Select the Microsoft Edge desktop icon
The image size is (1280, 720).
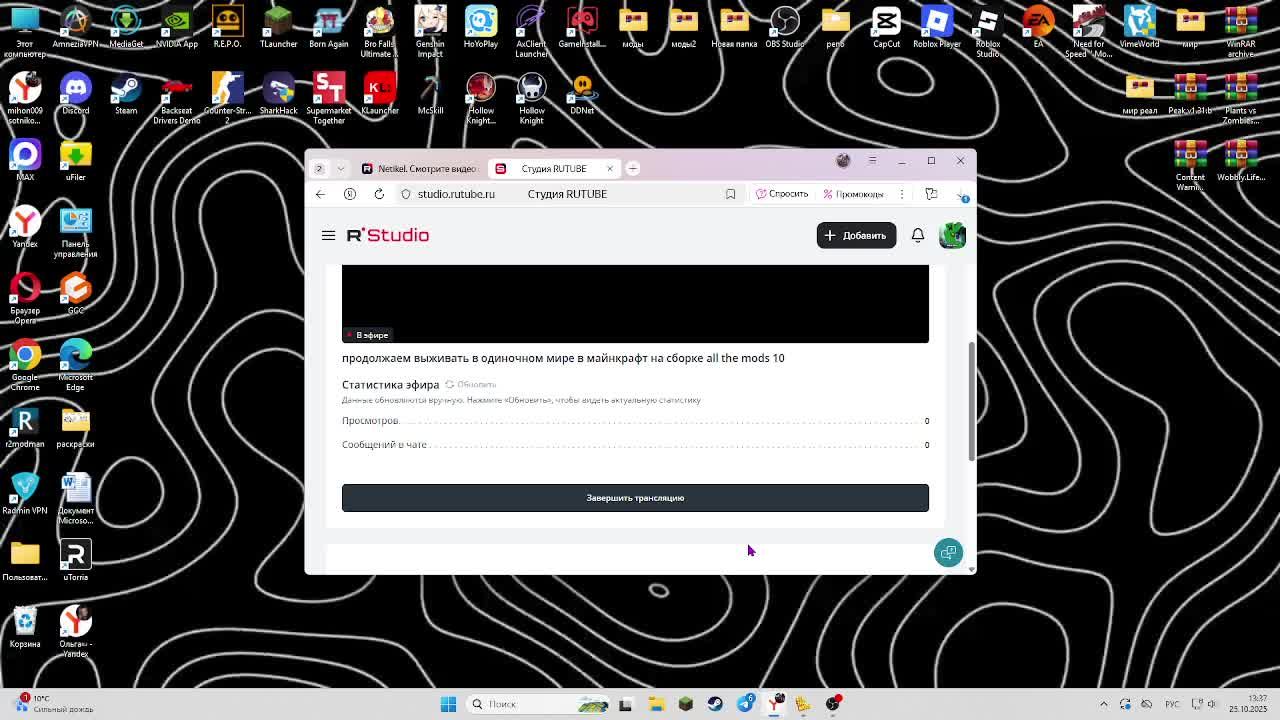[x=75, y=365]
